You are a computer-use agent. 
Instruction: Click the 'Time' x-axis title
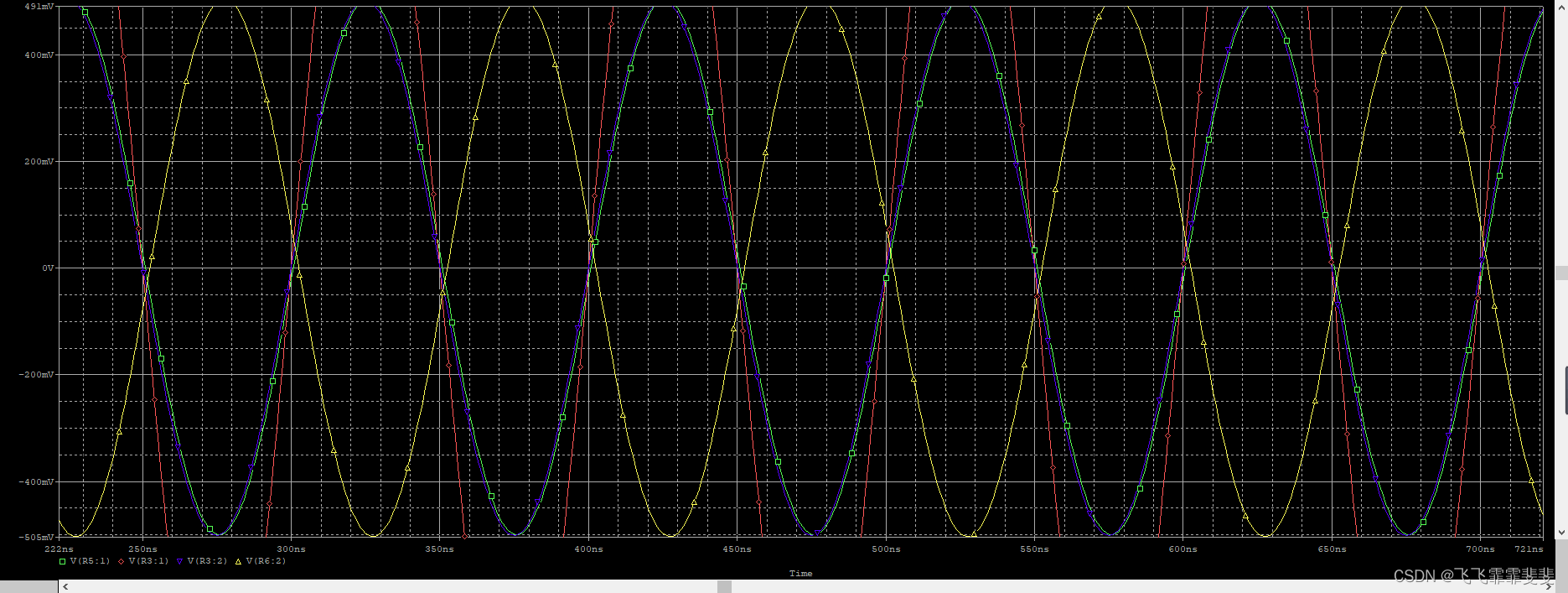click(x=800, y=574)
